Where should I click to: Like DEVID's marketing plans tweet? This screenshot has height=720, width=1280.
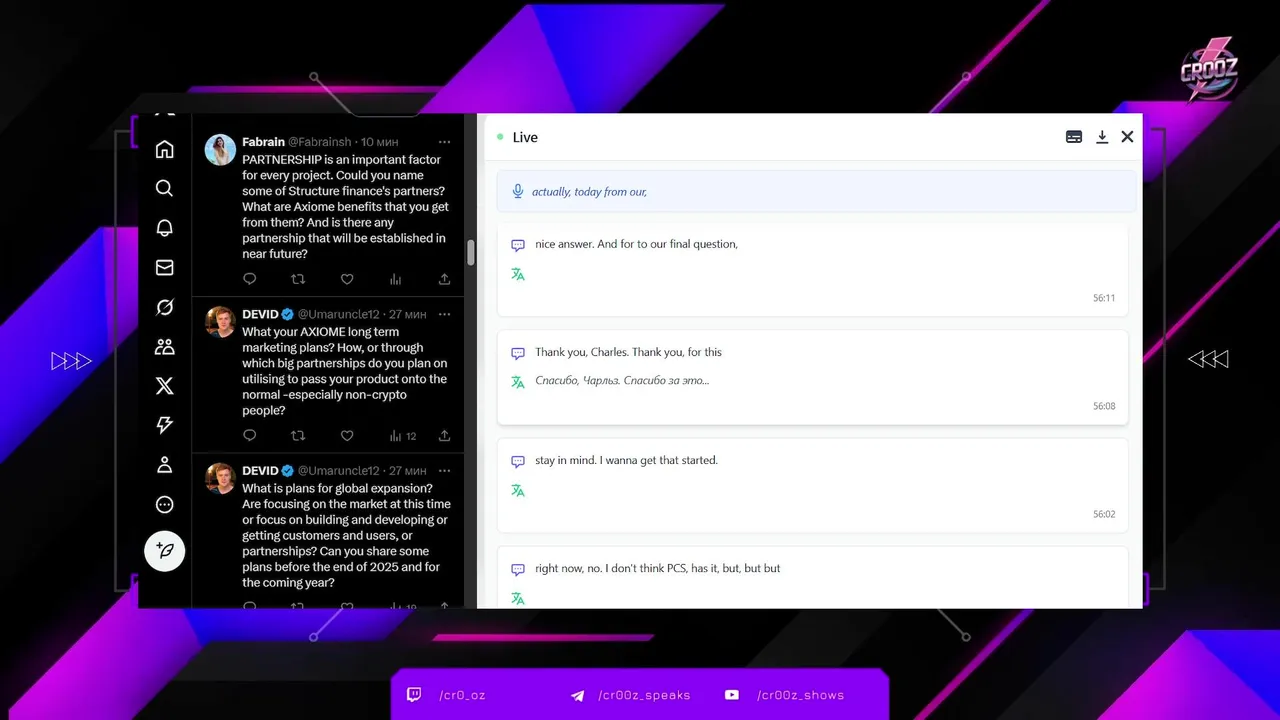coord(347,436)
